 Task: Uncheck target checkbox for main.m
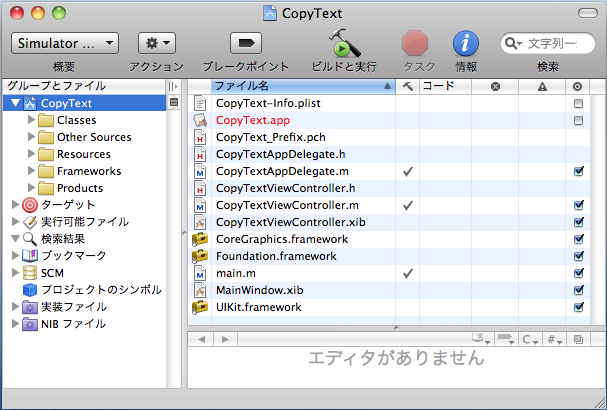(x=578, y=273)
